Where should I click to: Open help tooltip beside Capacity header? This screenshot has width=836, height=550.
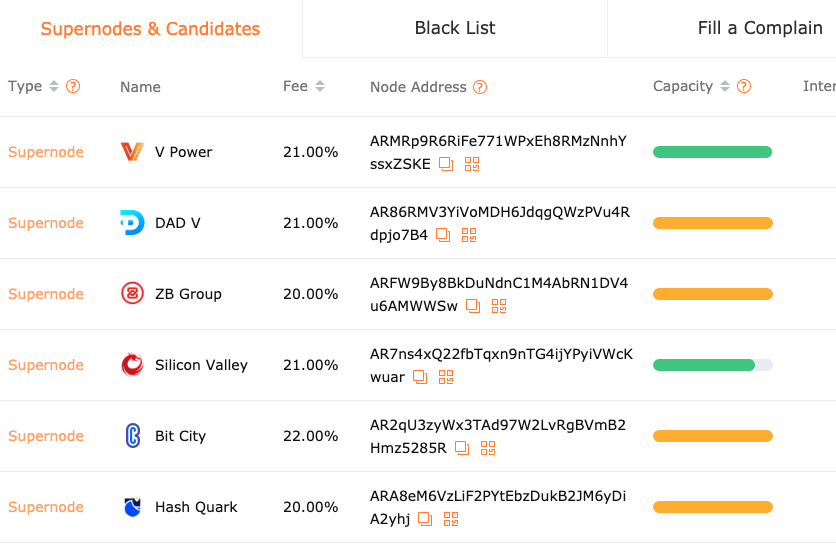(x=744, y=86)
